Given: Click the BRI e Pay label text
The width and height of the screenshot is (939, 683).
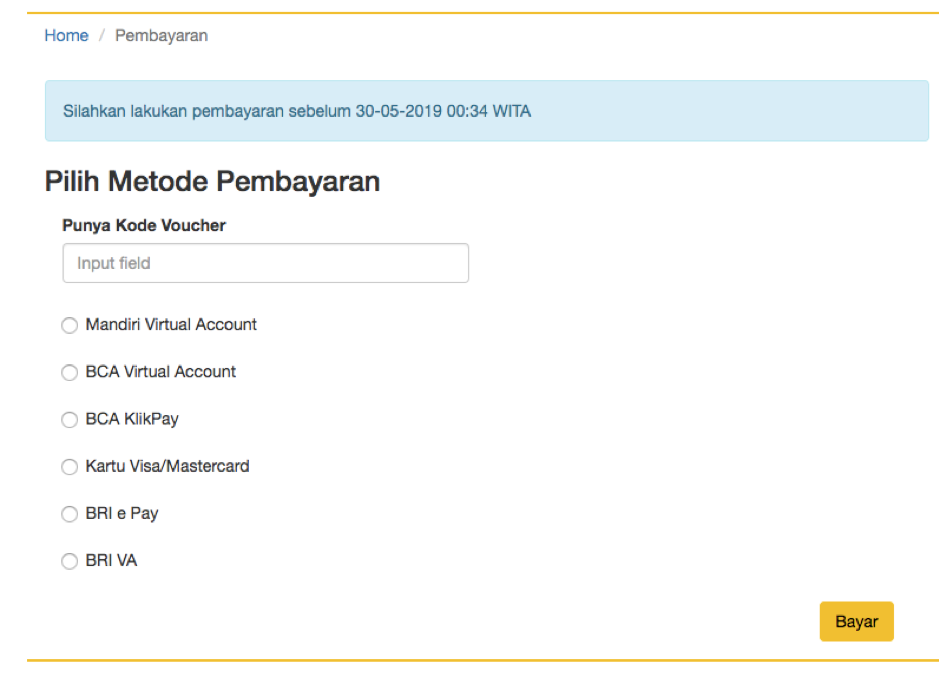Looking at the screenshot, I should tap(122, 514).
